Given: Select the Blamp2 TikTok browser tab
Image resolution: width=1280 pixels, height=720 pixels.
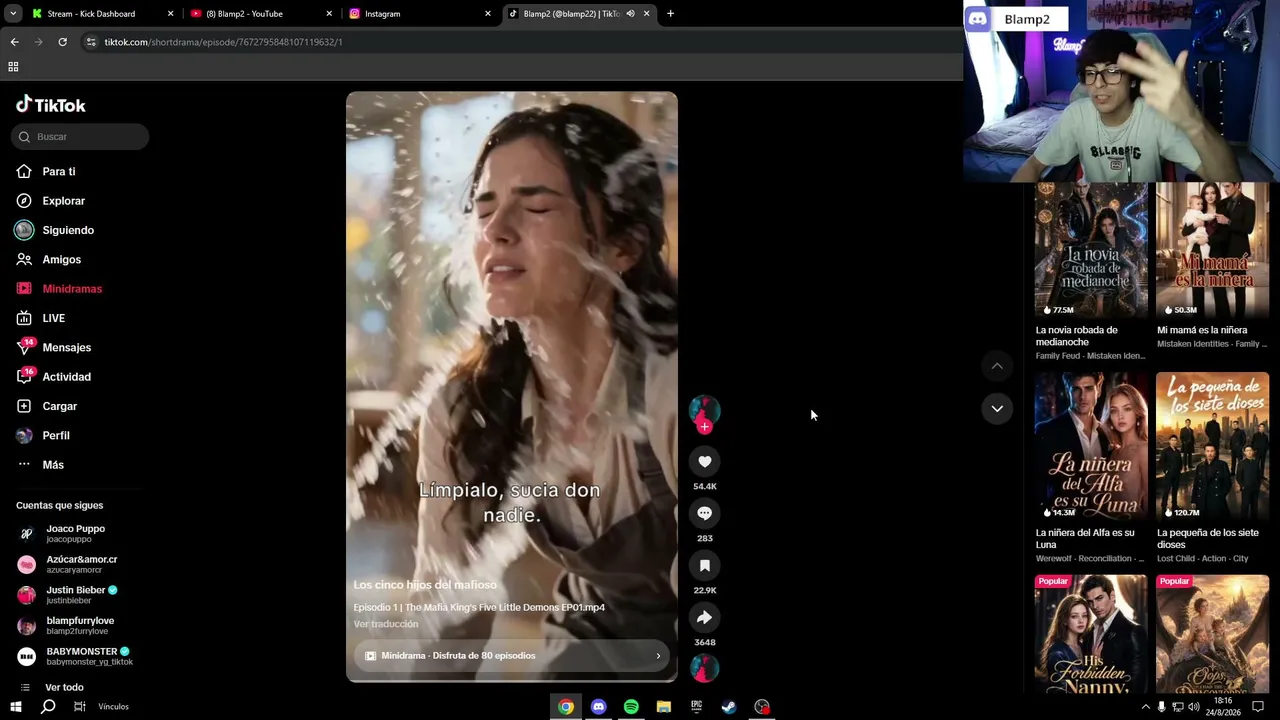Looking at the screenshot, I should click(x=579, y=14).
